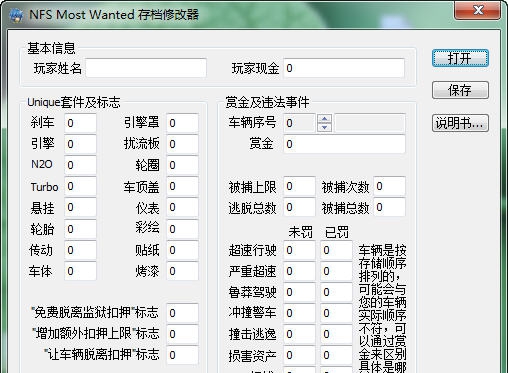The height and width of the screenshot is (373, 508).
Task: Click the 轮胎 value field
Action: click(80, 229)
